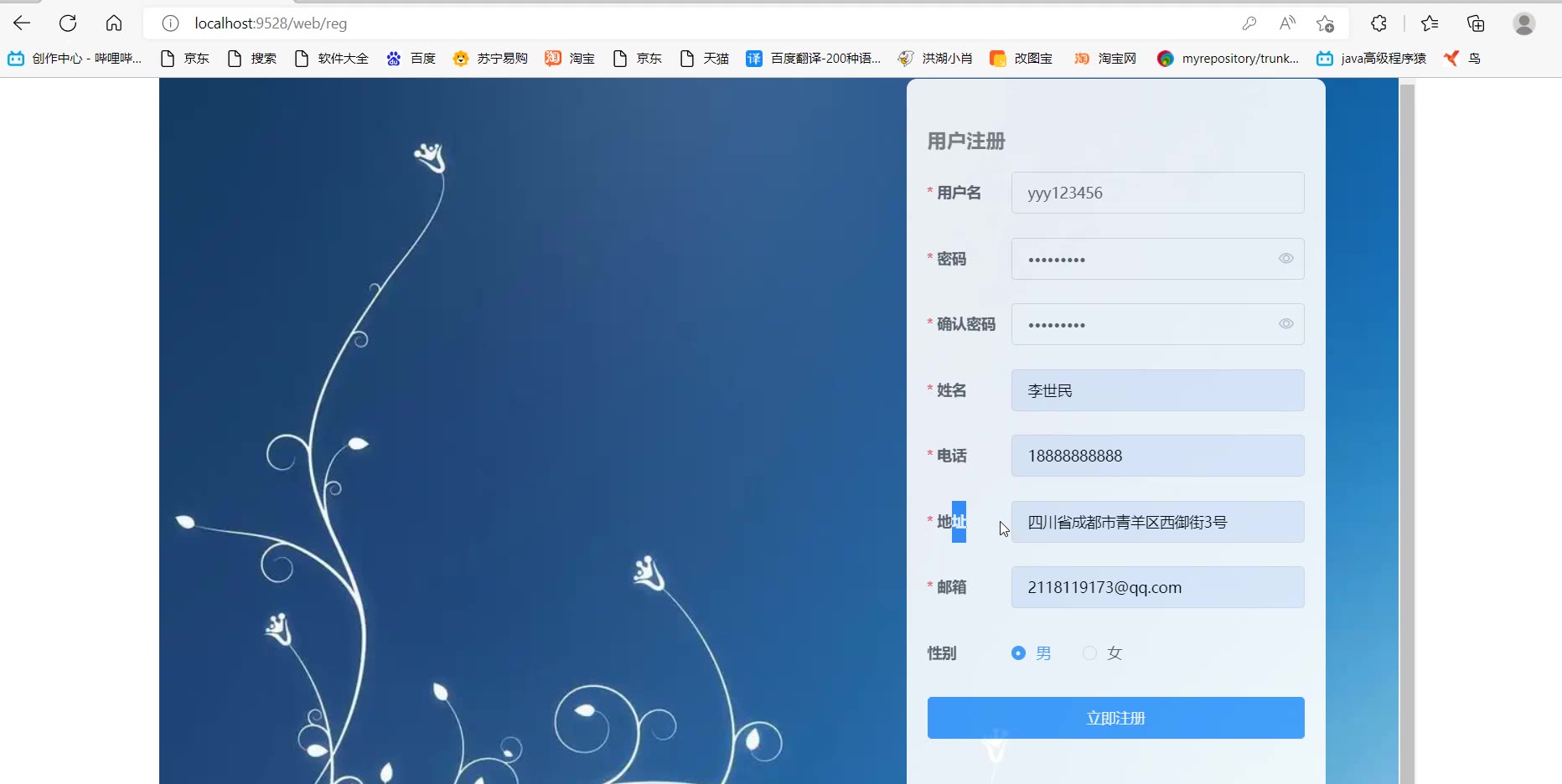
Task: Focus the 姓名 field containing 李世民
Action: click(1157, 390)
